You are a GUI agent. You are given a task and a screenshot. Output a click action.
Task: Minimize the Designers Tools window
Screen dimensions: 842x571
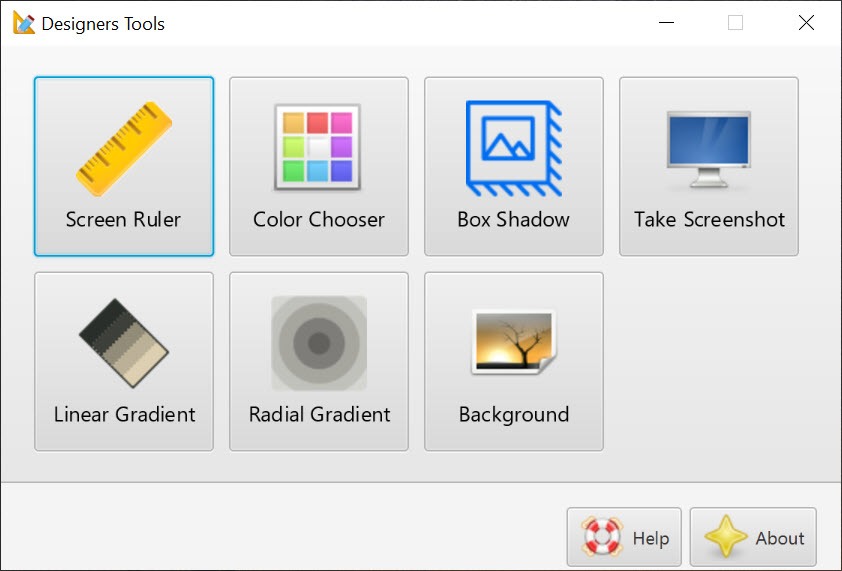[666, 23]
